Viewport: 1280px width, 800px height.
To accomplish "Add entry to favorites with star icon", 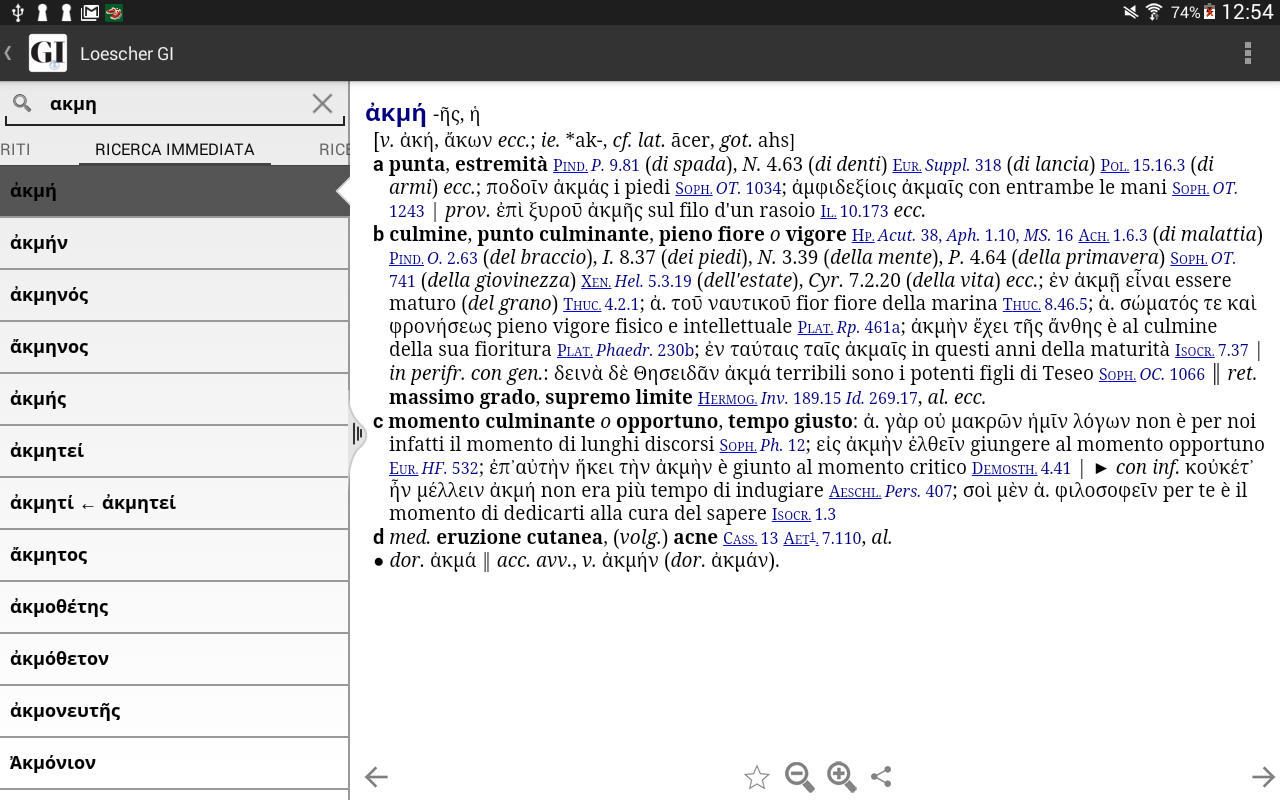I will [757, 777].
